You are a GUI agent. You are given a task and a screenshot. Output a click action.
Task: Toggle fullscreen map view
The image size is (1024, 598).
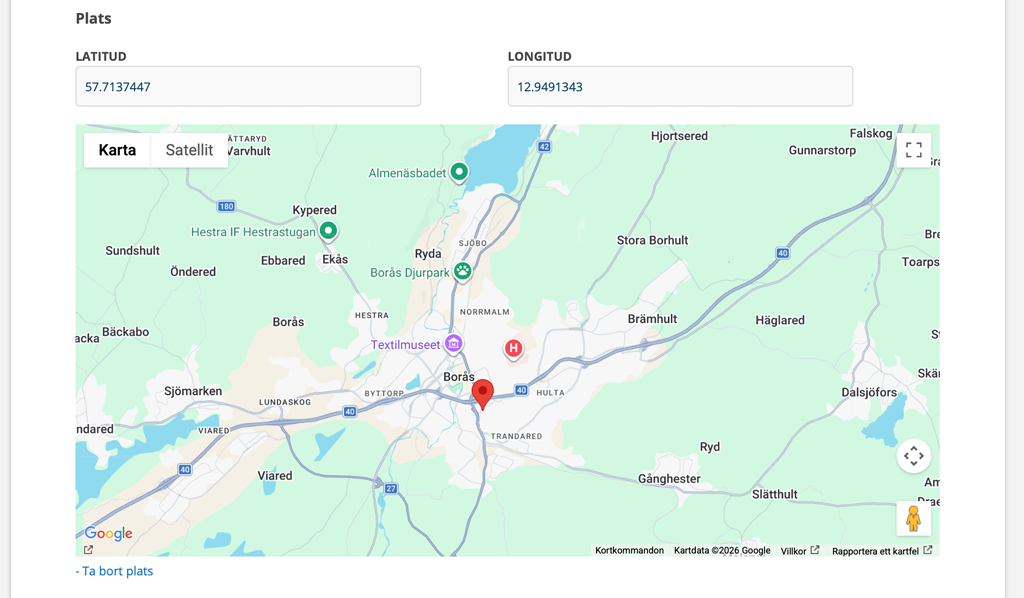click(x=913, y=150)
